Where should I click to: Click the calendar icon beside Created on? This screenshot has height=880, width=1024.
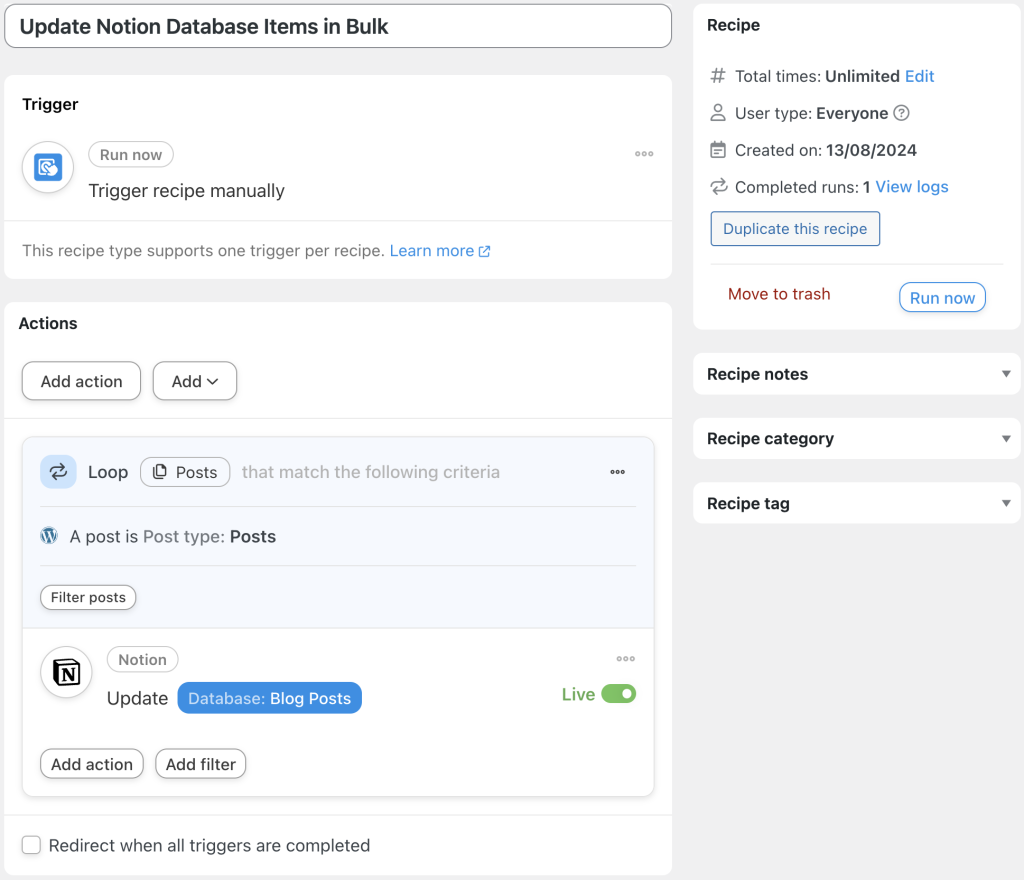pyautogui.click(x=717, y=150)
